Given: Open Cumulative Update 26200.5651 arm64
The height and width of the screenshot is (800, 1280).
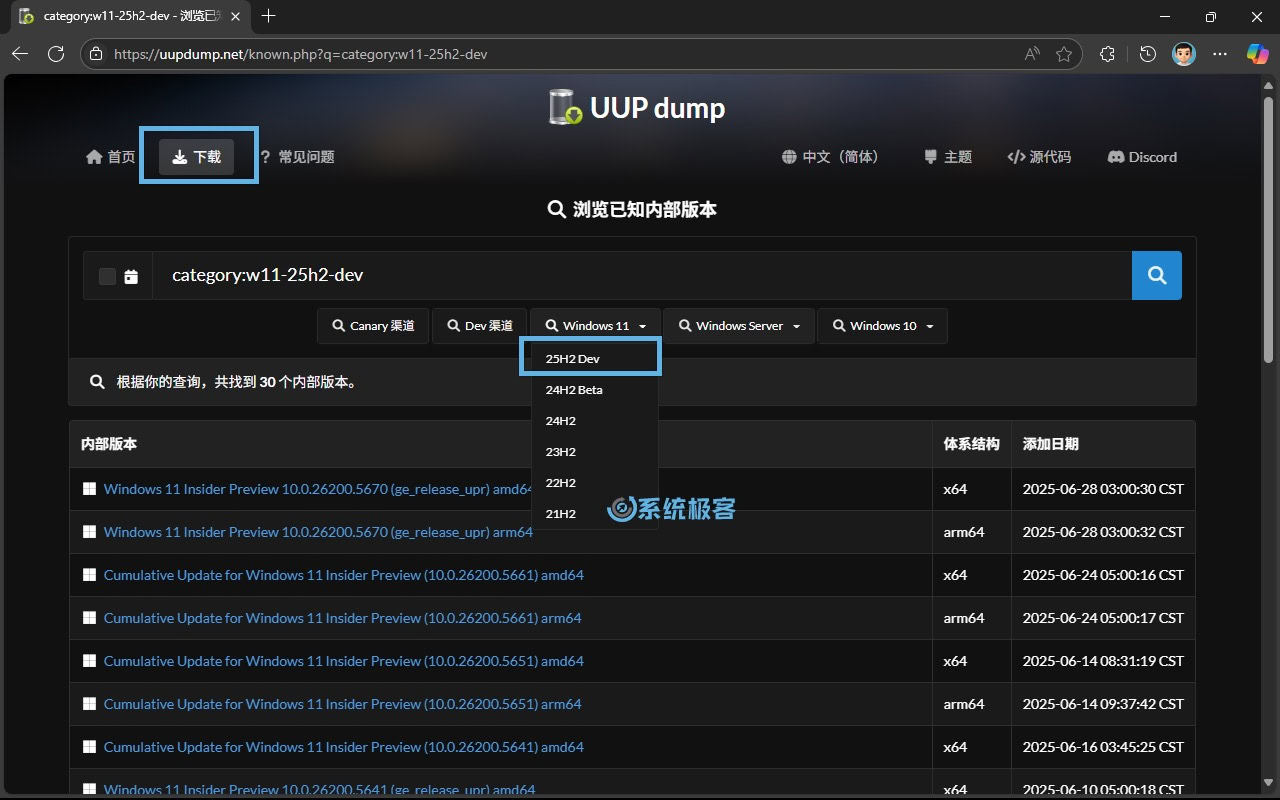Looking at the screenshot, I should [342, 704].
